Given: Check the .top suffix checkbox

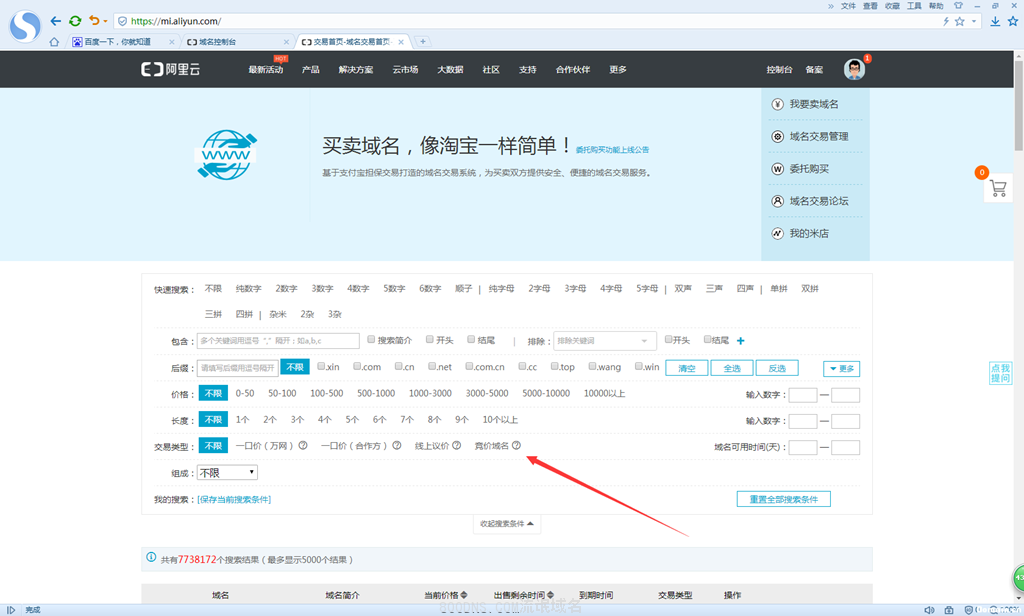Looking at the screenshot, I should (x=554, y=366).
